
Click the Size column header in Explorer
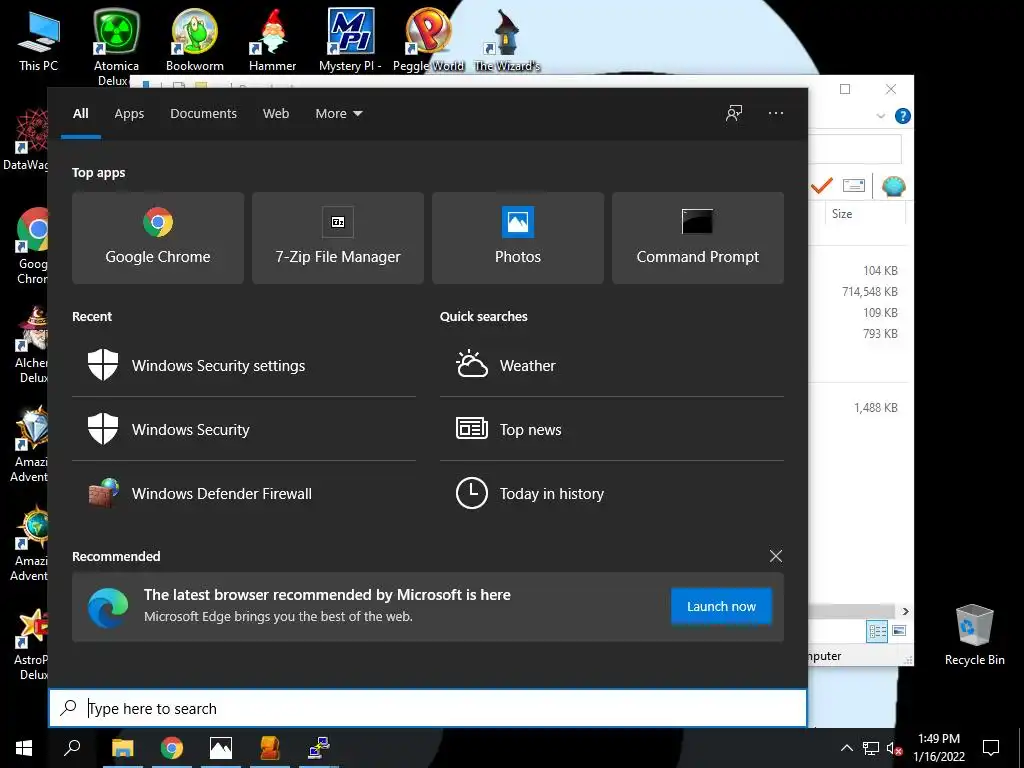click(865, 214)
